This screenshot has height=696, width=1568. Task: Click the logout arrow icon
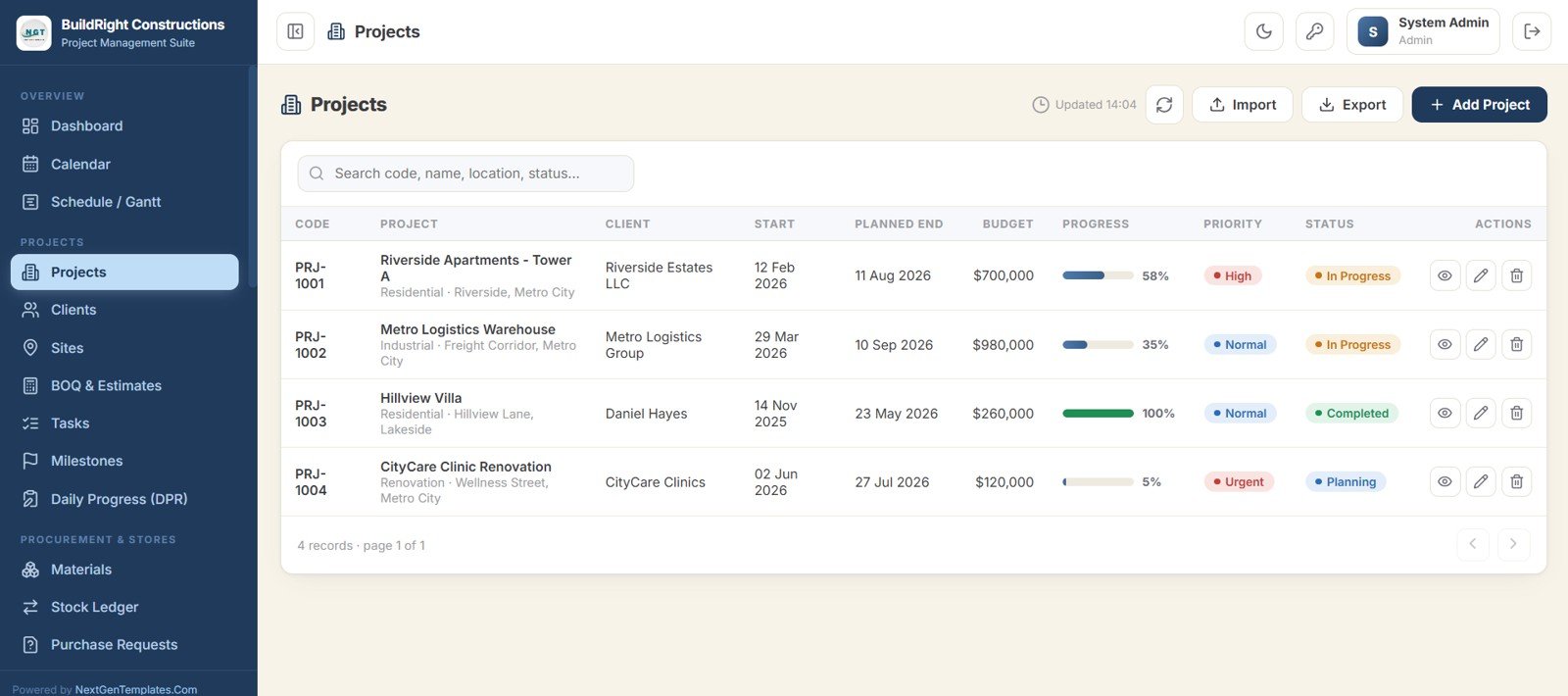click(1532, 31)
